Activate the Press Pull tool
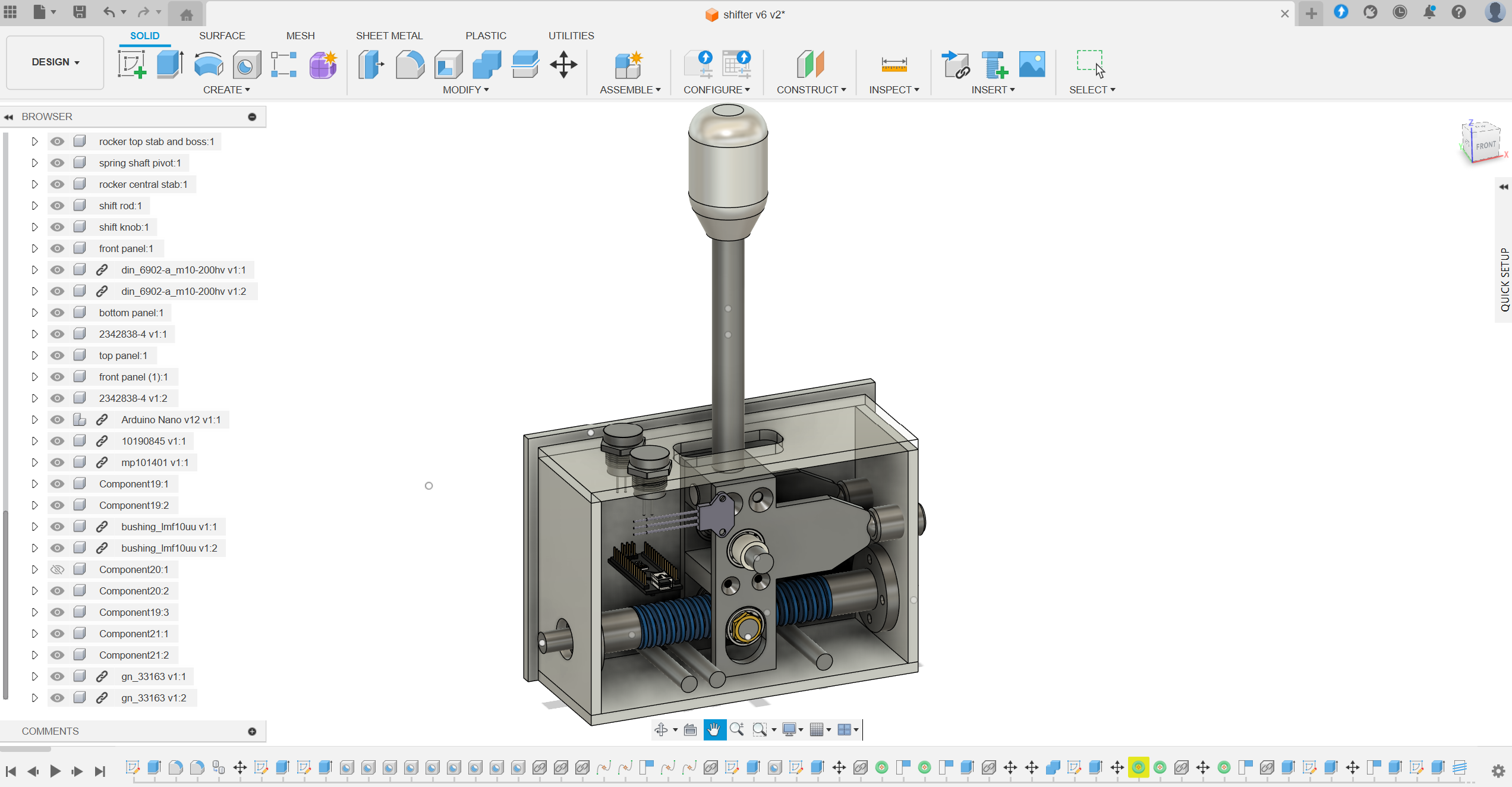Screen dimensions: 1512x787 [371, 64]
